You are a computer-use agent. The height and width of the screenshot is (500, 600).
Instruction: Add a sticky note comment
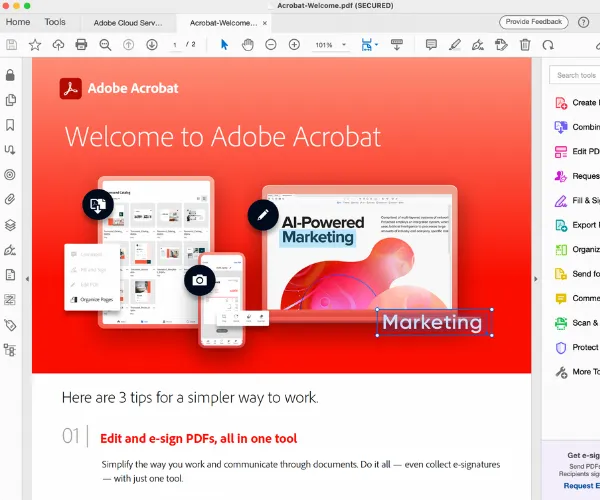click(x=431, y=45)
